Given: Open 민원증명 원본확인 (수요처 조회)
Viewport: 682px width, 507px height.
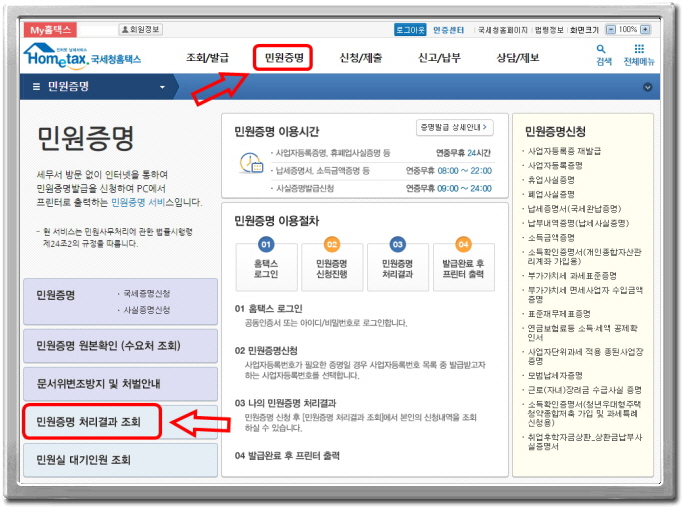Looking at the screenshot, I should [120, 346].
